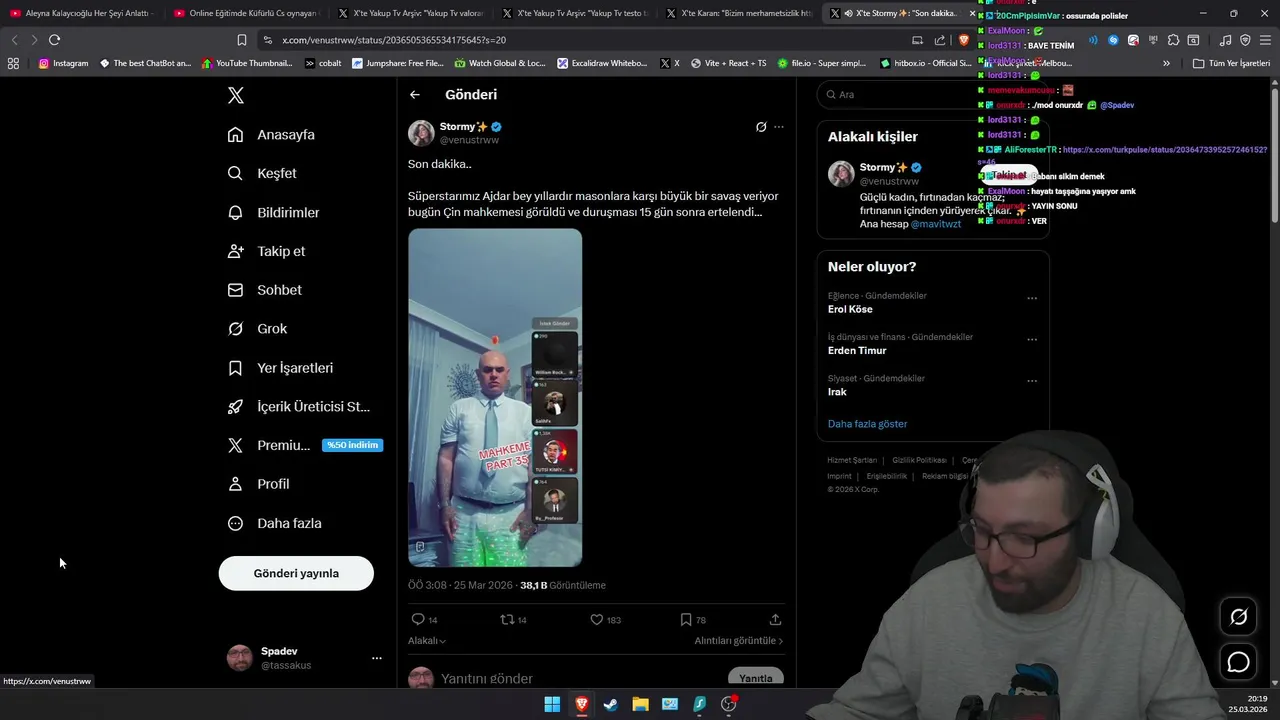Switch to Yakup Tv testo X tab

click(x=574, y=13)
